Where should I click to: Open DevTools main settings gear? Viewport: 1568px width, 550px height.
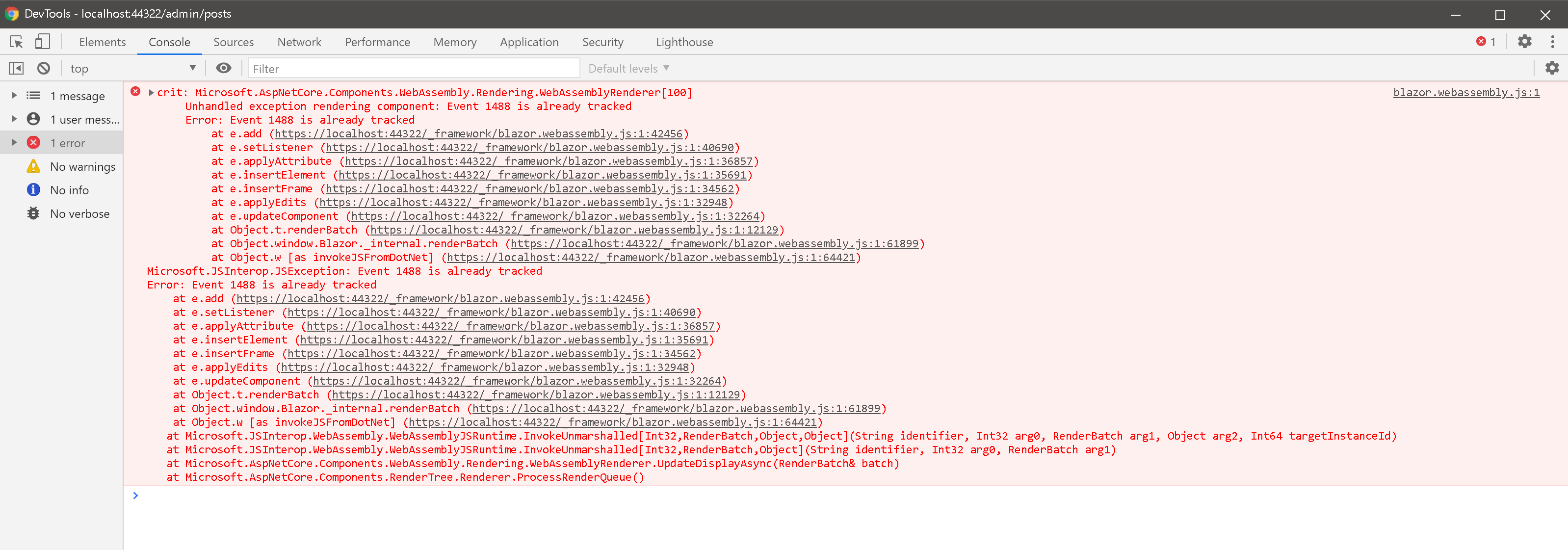pyautogui.click(x=1524, y=41)
